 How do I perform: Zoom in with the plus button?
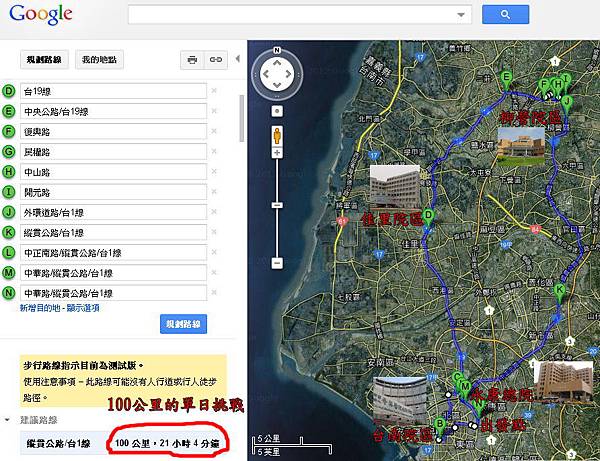click(x=277, y=153)
